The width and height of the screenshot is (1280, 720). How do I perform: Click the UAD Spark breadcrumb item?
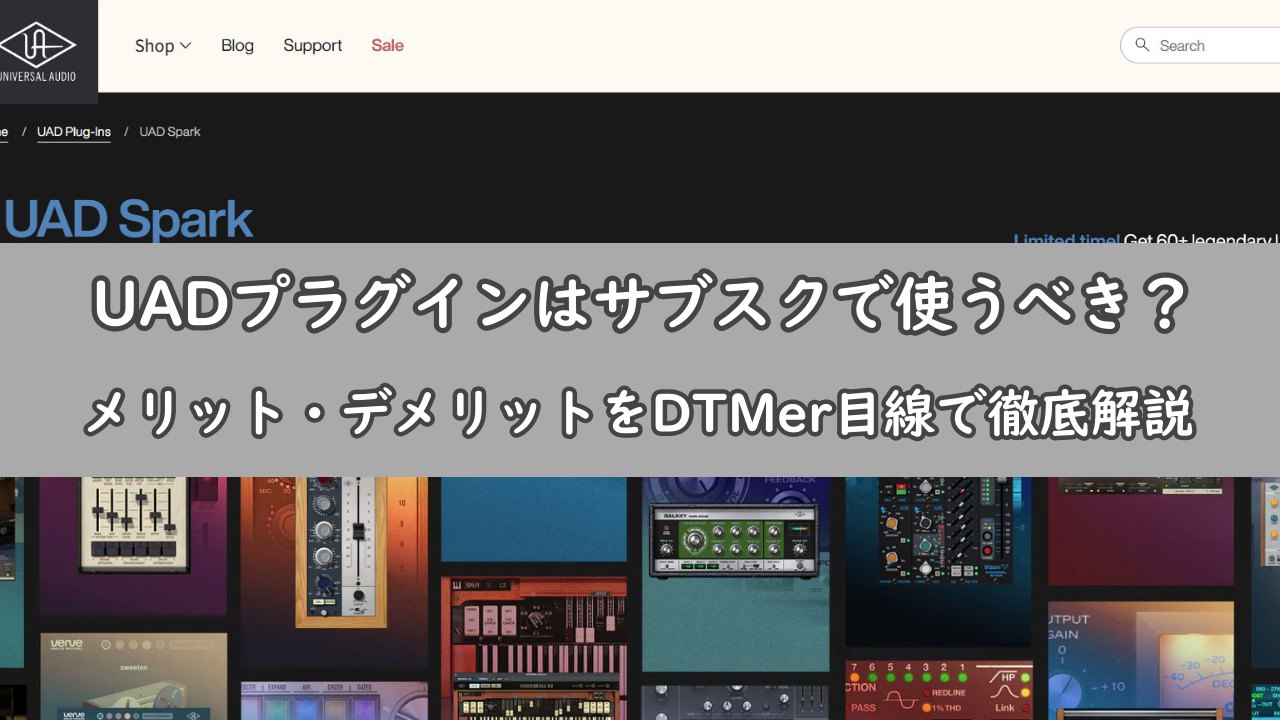point(170,132)
